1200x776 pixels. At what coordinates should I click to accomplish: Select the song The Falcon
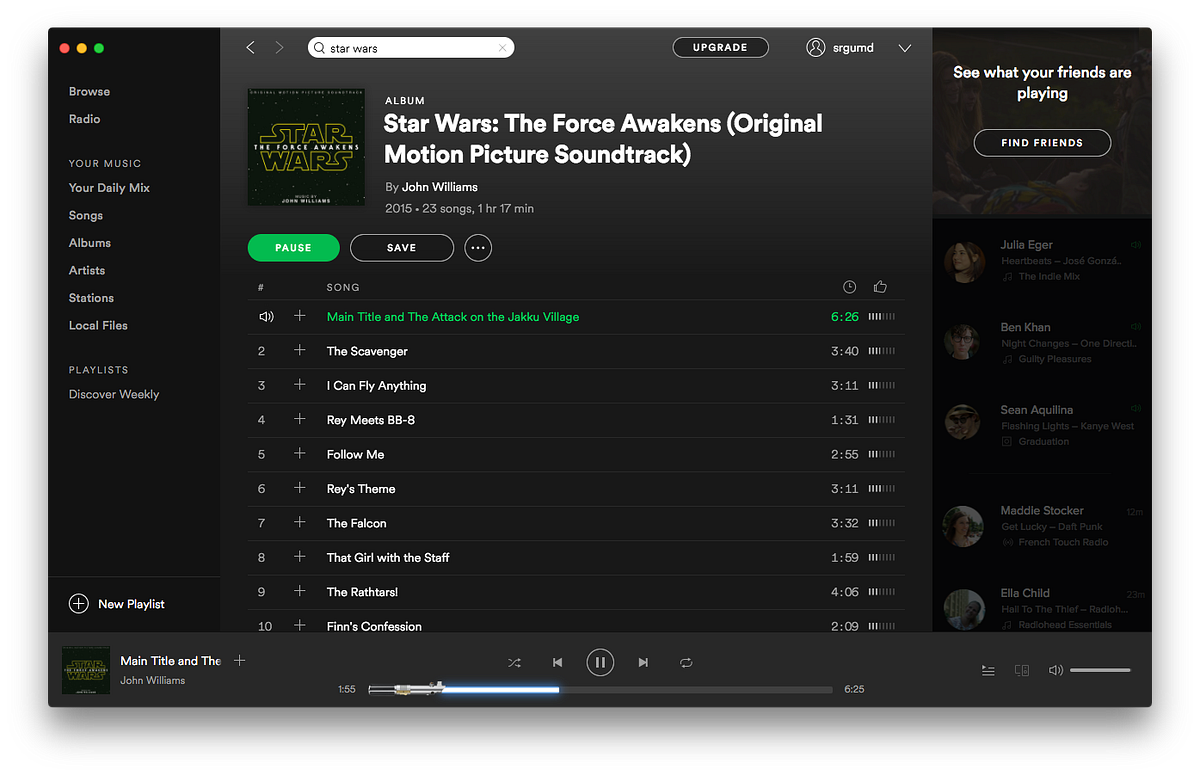356,523
